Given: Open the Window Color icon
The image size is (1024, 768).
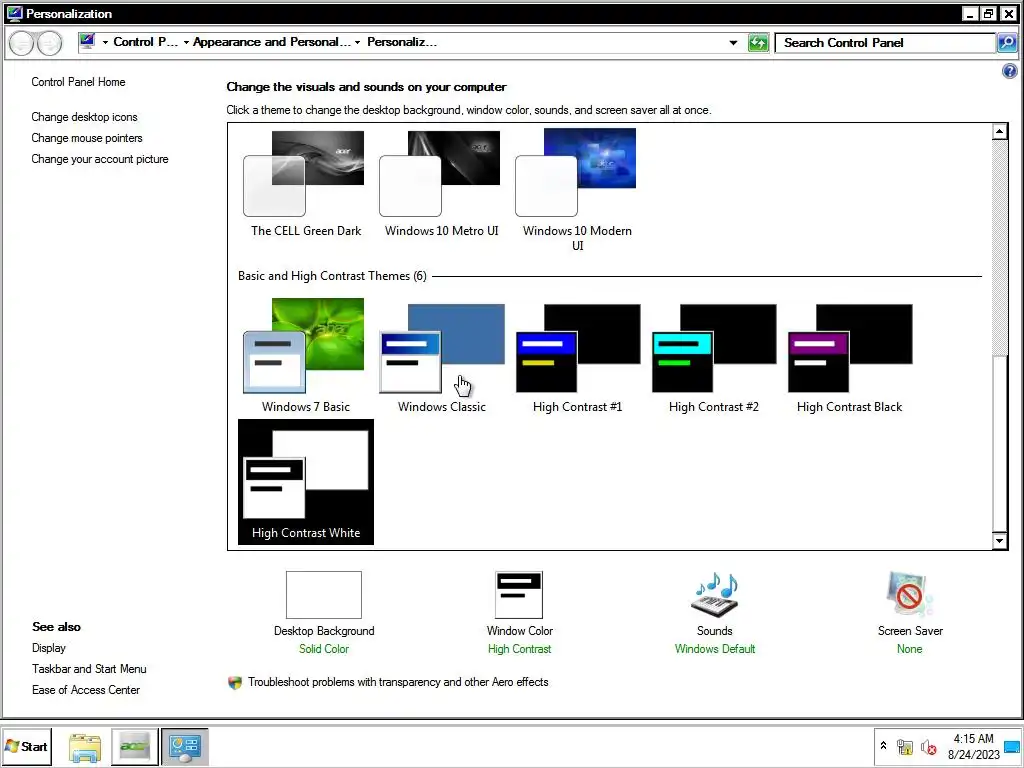Looking at the screenshot, I should click(x=519, y=595).
